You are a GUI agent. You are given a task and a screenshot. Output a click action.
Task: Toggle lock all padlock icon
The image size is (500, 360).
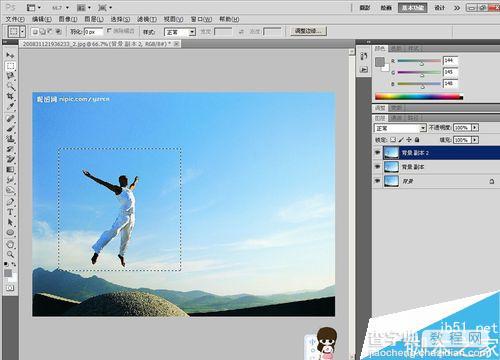pos(417,140)
